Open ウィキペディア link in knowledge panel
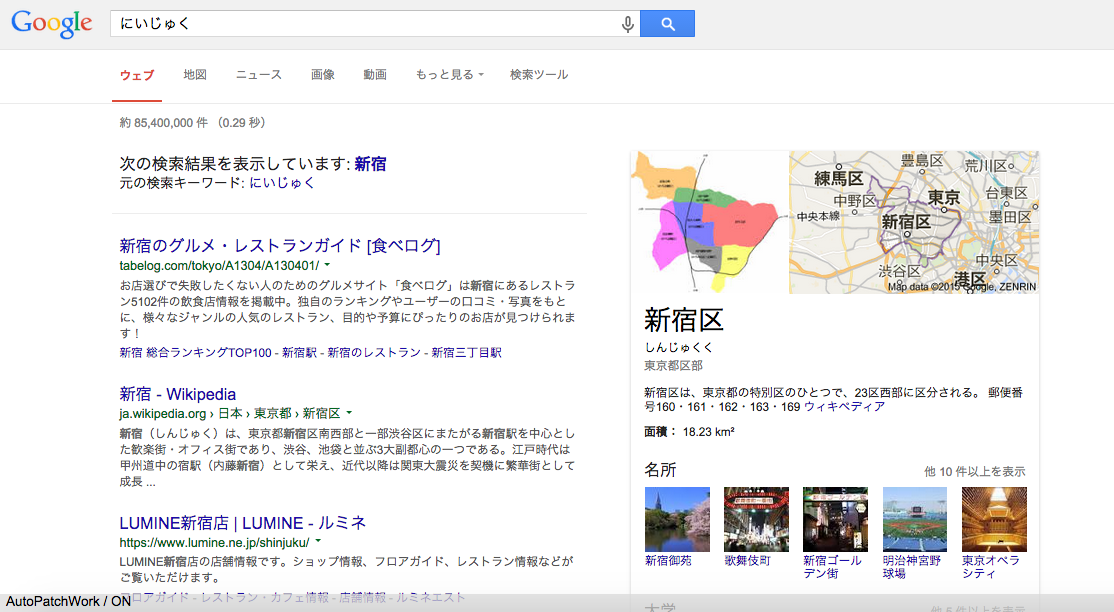The width and height of the screenshot is (1114, 612). click(x=844, y=407)
